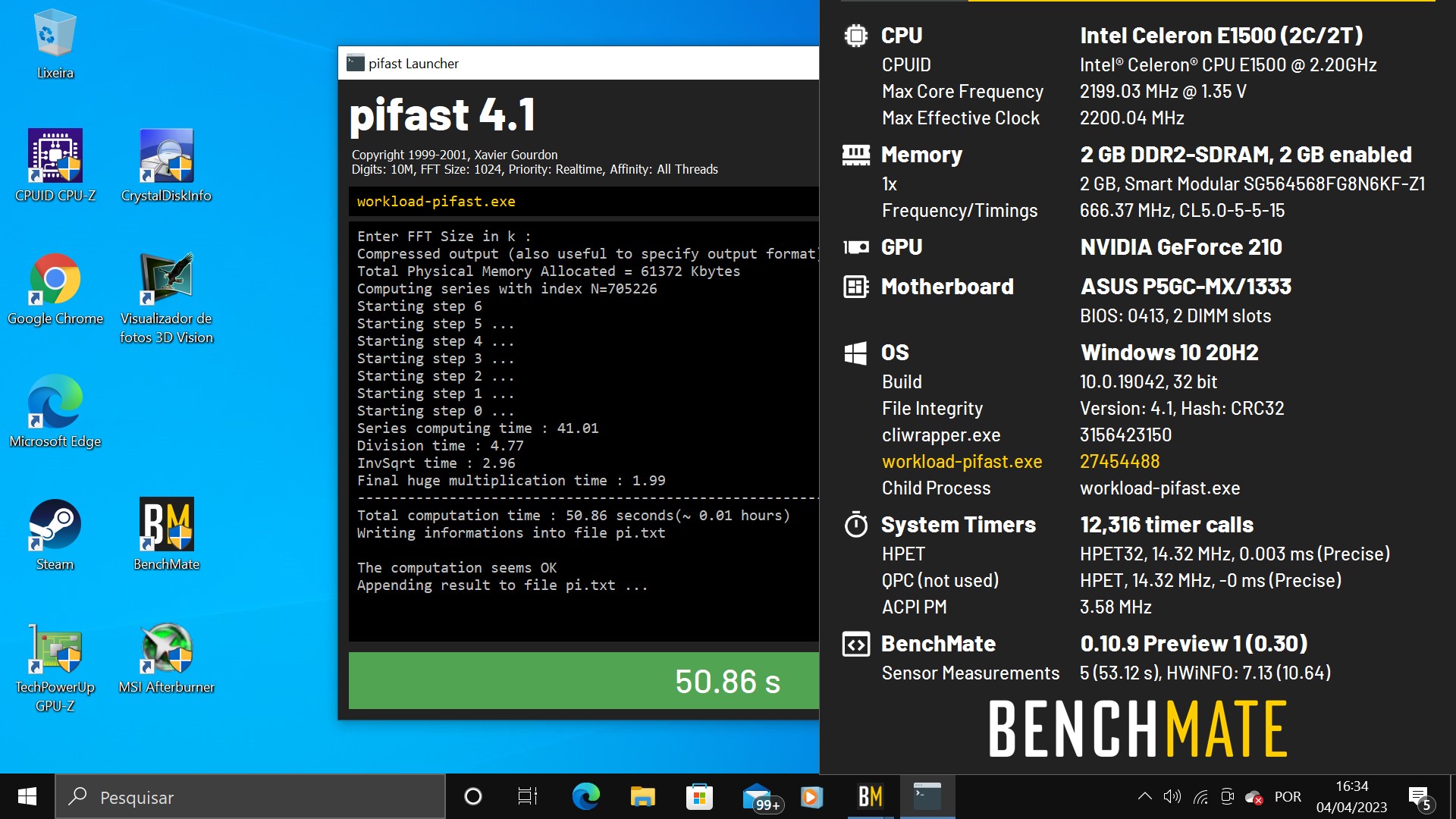Open Microsoft Edge from the taskbar
The image size is (1456, 819).
pyautogui.click(x=585, y=796)
